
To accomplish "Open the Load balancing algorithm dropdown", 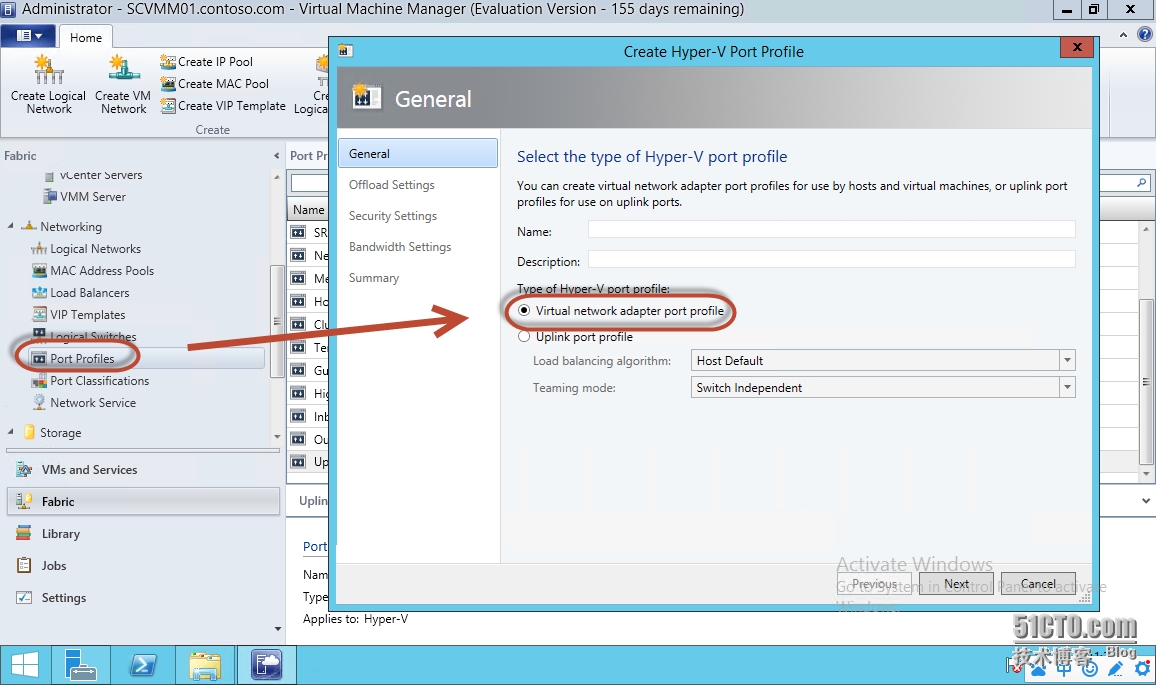I will 1067,361.
